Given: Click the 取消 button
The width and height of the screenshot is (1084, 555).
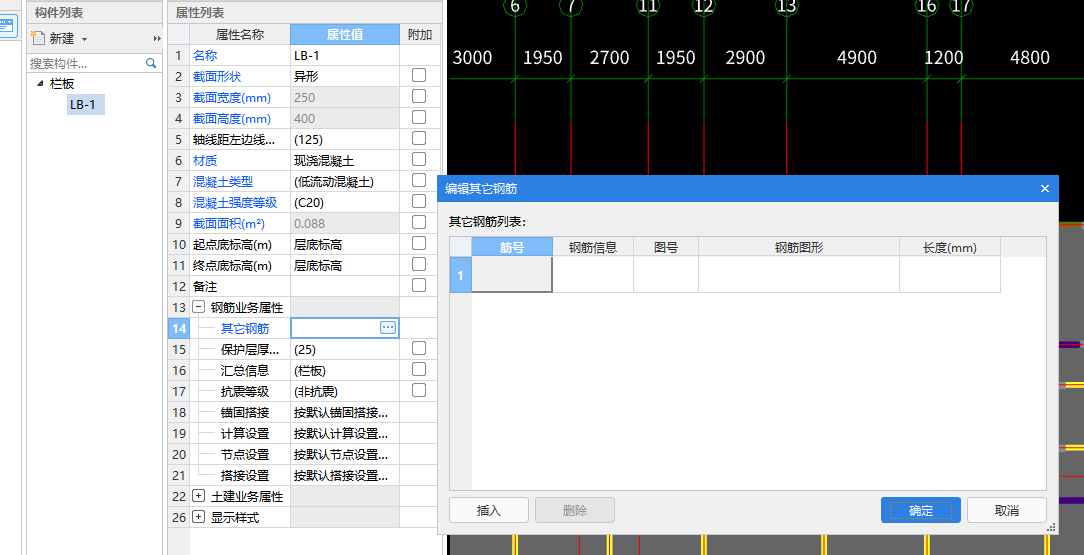Looking at the screenshot, I should pyautogui.click(x=1007, y=510).
